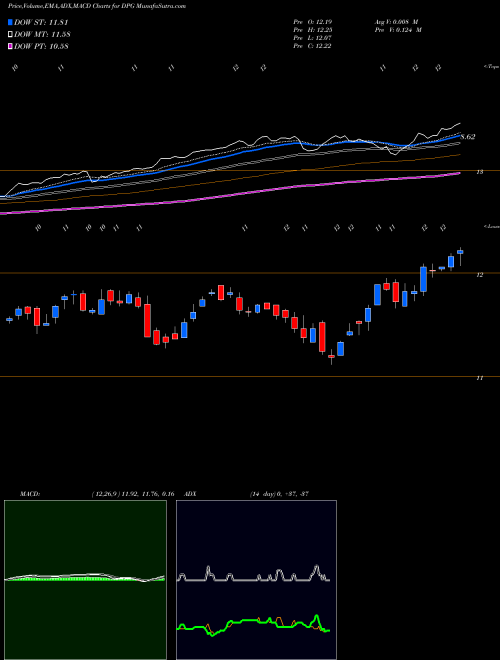
Task: Click the 13 price axis label
Action: pyautogui.click(x=480, y=172)
